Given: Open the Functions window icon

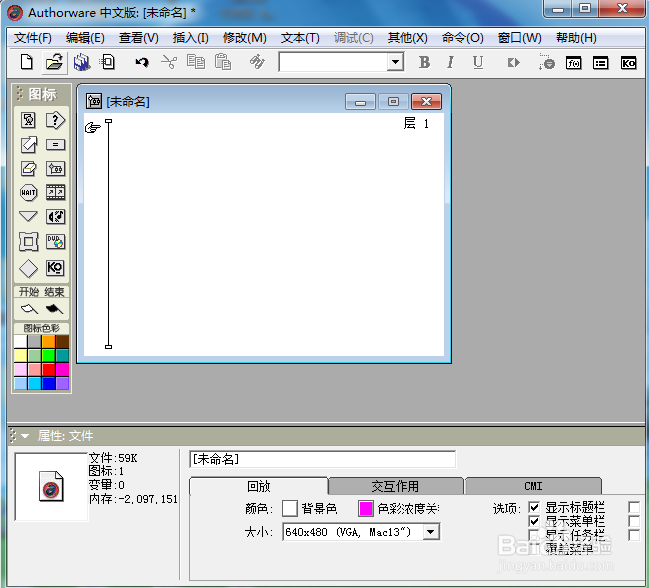Looking at the screenshot, I should (x=574, y=63).
